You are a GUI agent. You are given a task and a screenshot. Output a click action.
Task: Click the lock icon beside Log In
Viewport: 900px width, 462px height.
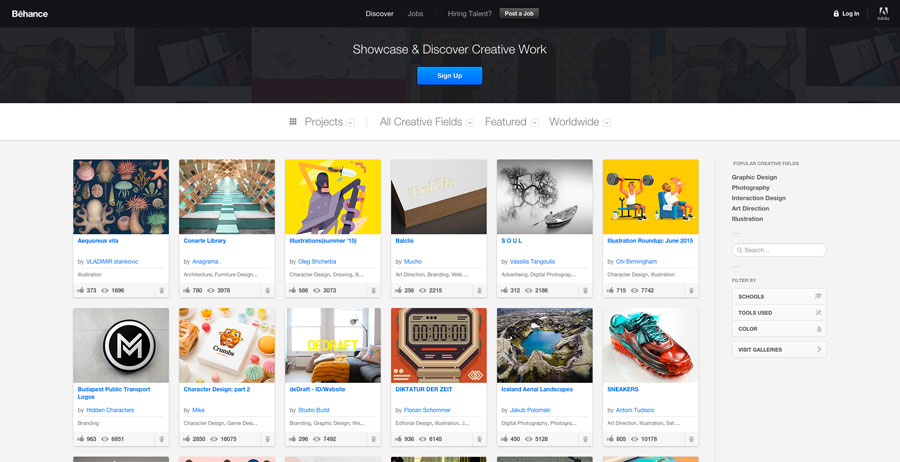click(x=836, y=14)
